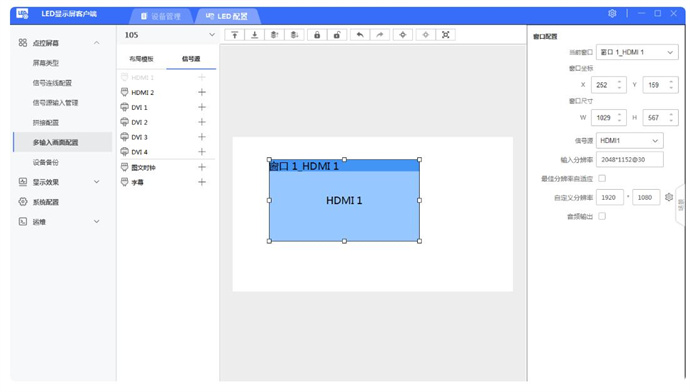Switch to the 设备管理 tab
Viewport: 690px width, 392px height.
[161, 16]
